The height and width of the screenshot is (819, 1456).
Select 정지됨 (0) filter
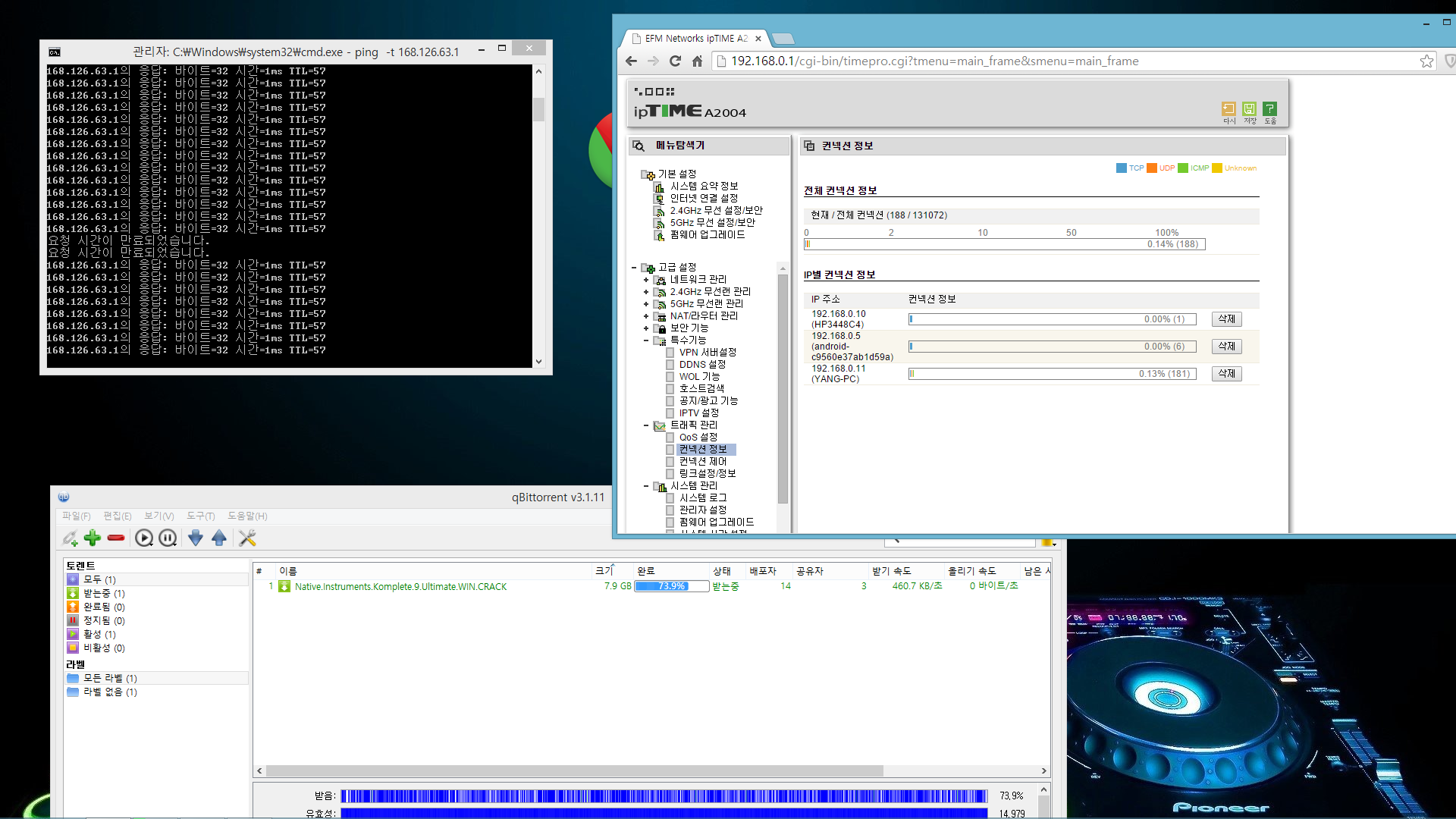pyautogui.click(x=103, y=620)
